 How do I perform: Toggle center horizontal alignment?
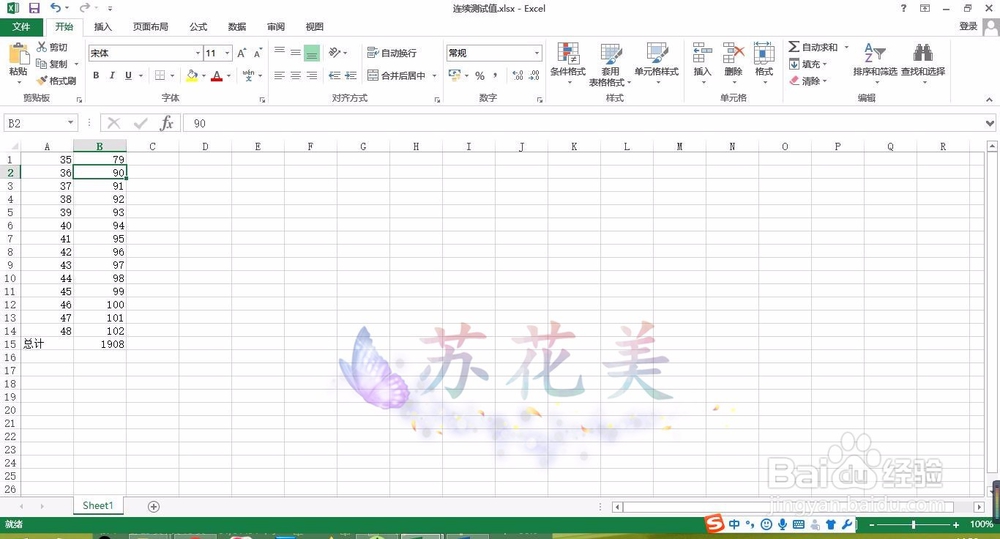click(x=295, y=75)
